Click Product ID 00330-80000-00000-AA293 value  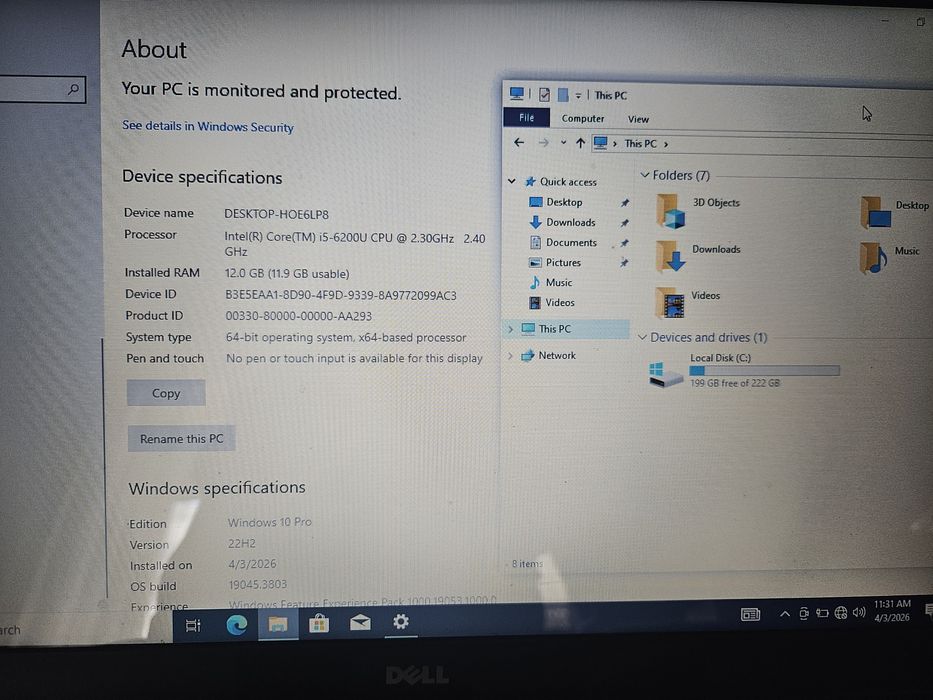click(x=298, y=316)
